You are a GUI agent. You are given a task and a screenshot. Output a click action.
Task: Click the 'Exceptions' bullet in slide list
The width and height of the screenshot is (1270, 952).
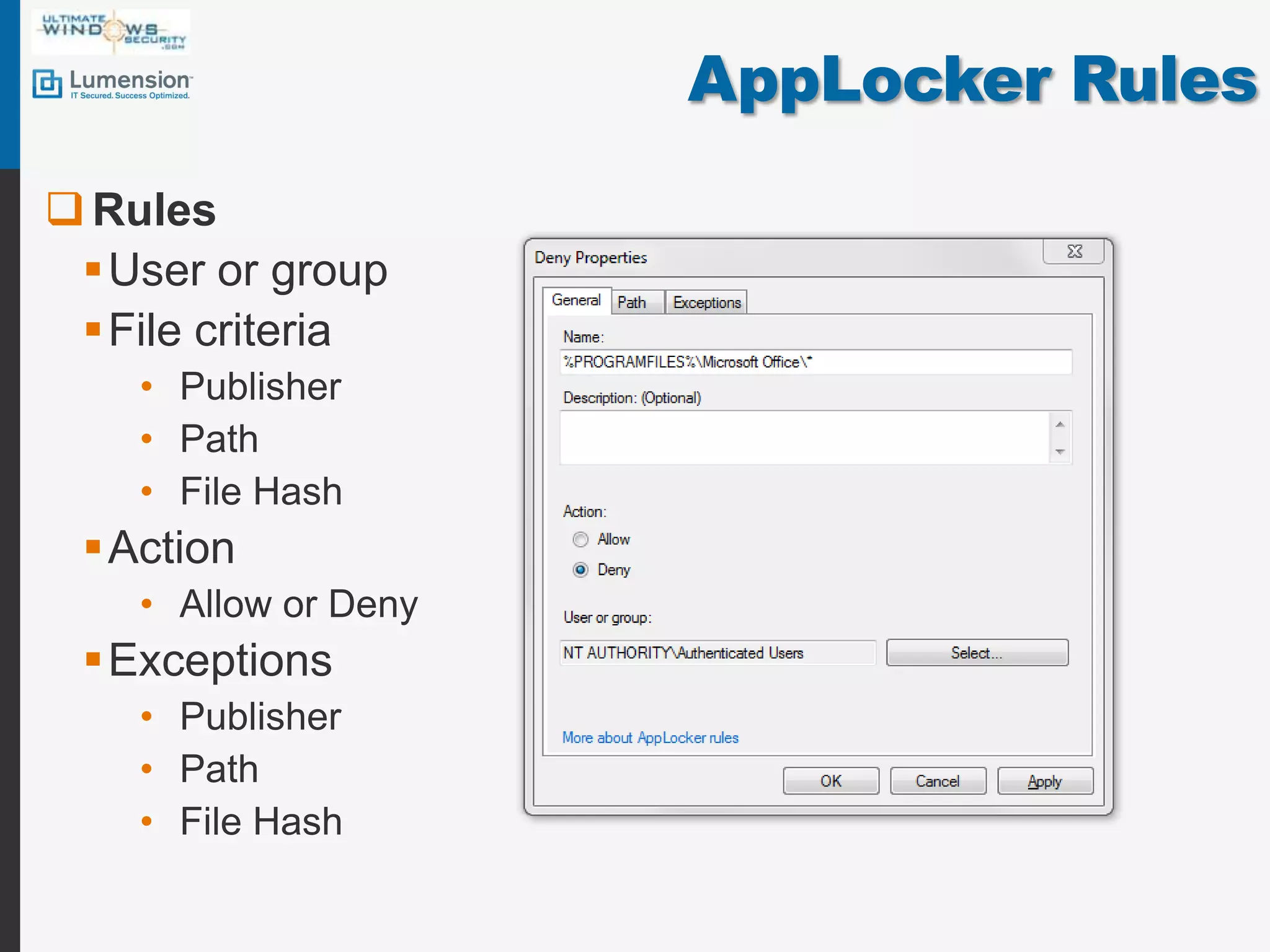point(220,661)
